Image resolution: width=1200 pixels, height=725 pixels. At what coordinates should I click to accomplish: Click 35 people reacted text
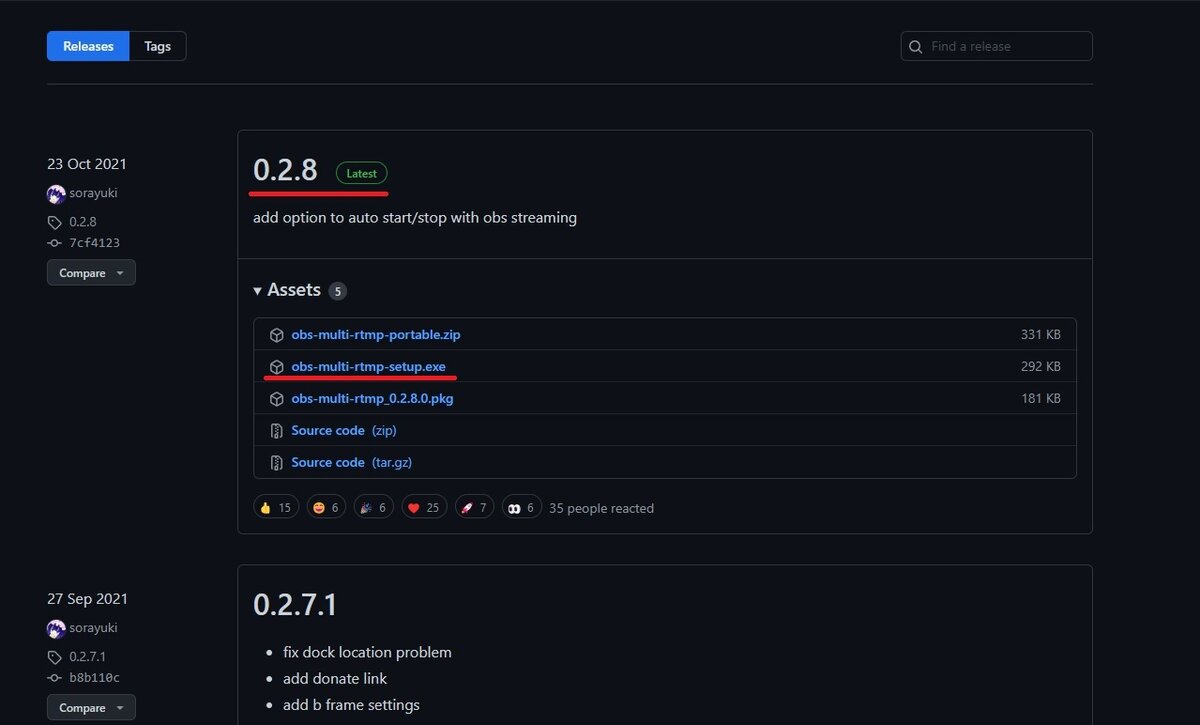601,508
